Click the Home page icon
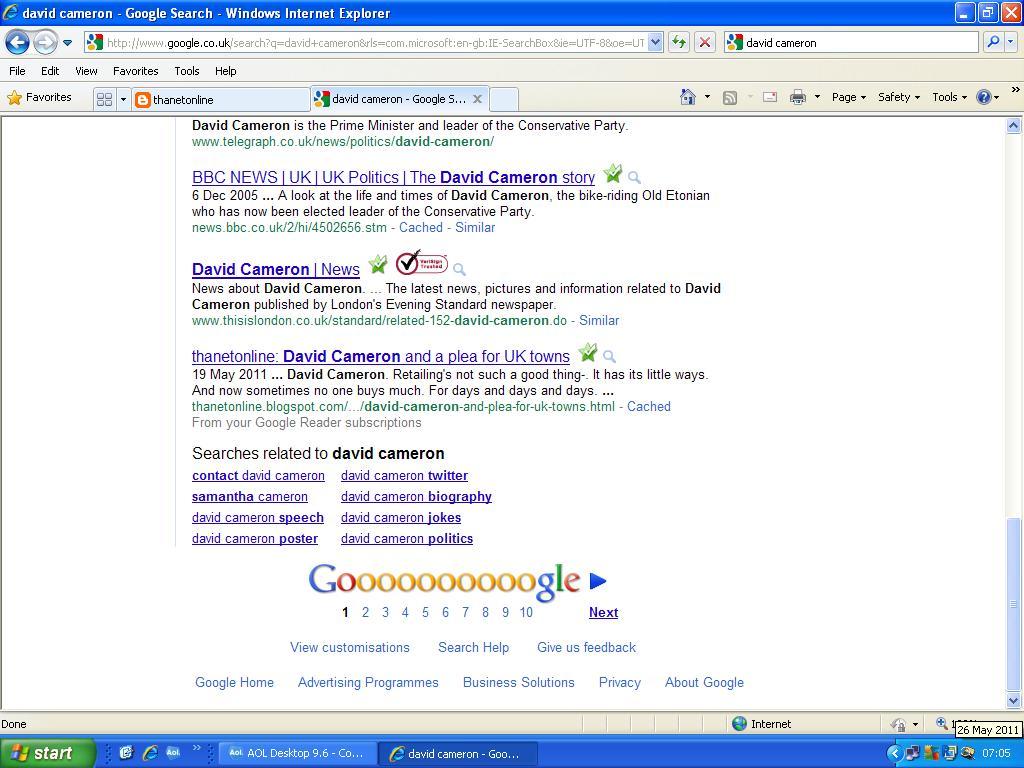 coord(688,97)
